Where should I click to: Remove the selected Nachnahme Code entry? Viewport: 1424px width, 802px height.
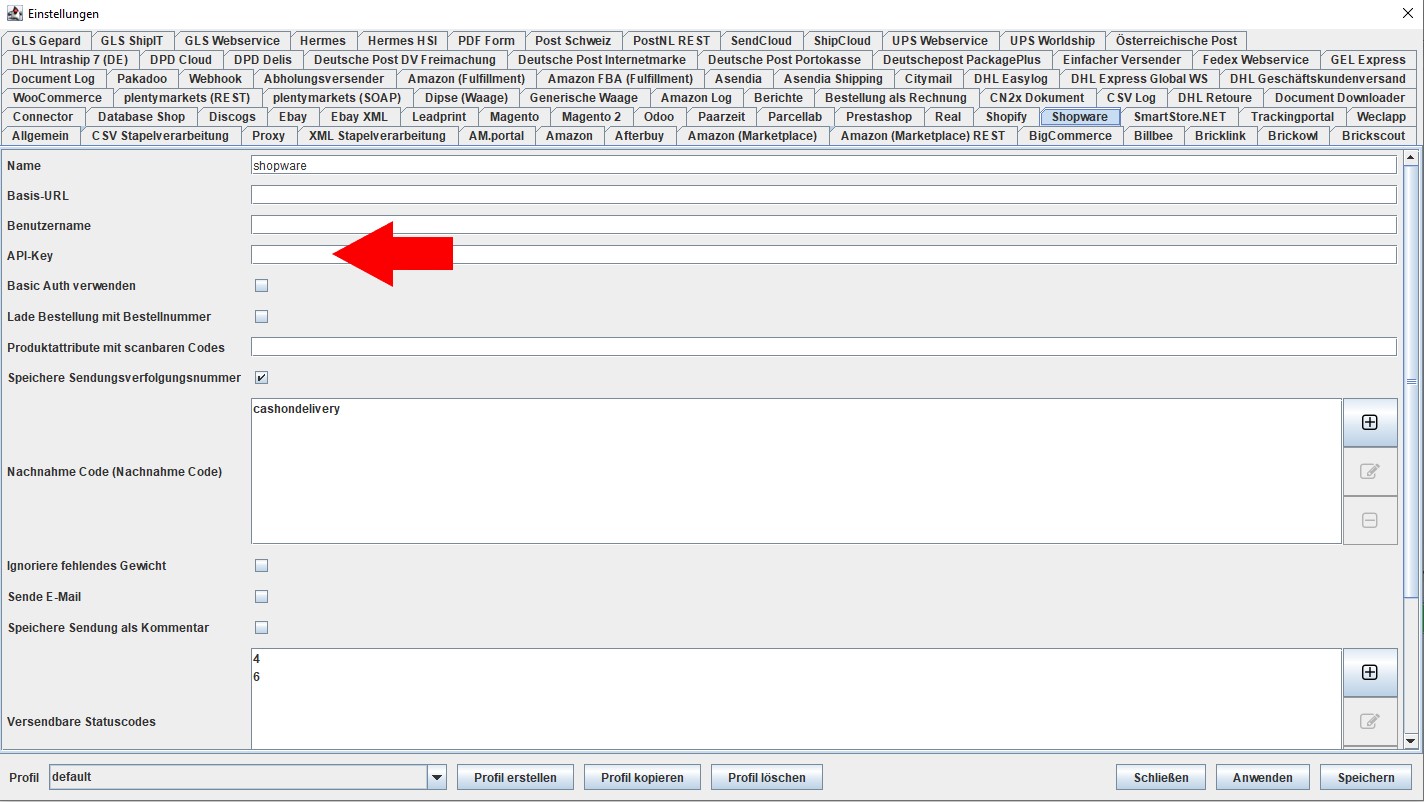point(1370,520)
